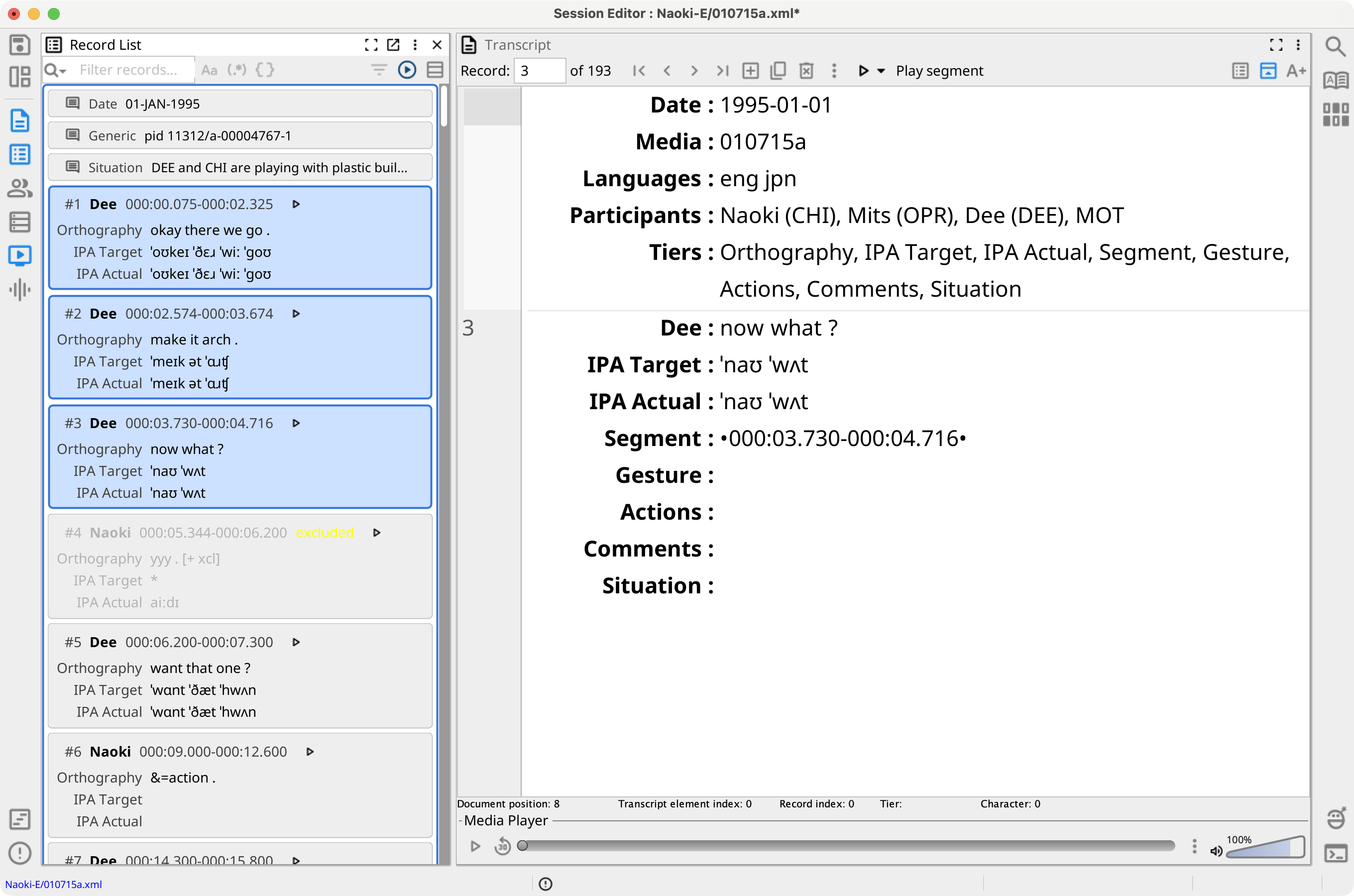Viewport: 1354px width, 896px height.
Task: Play segment for record #1
Action: [296, 204]
